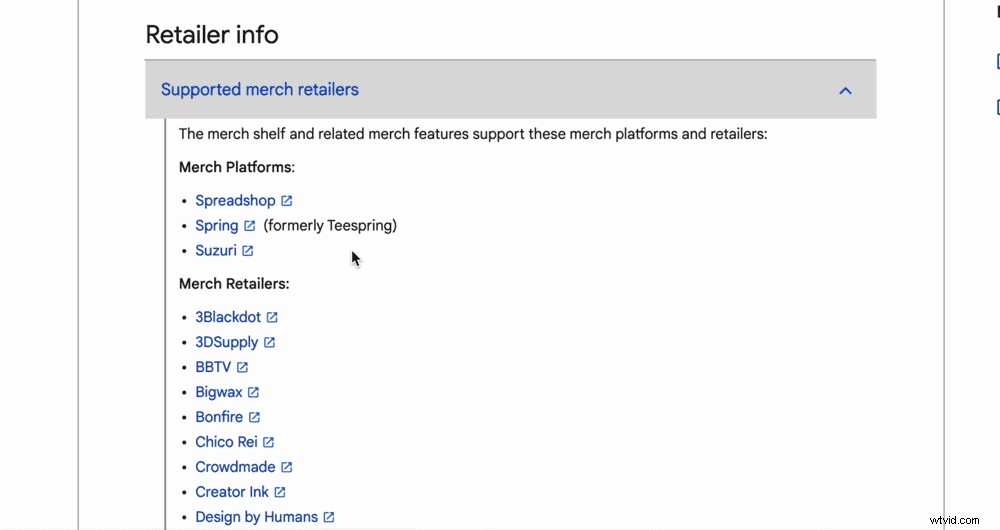
Task: Click the external link icon beside Bigwax
Action: pos(254,392)
